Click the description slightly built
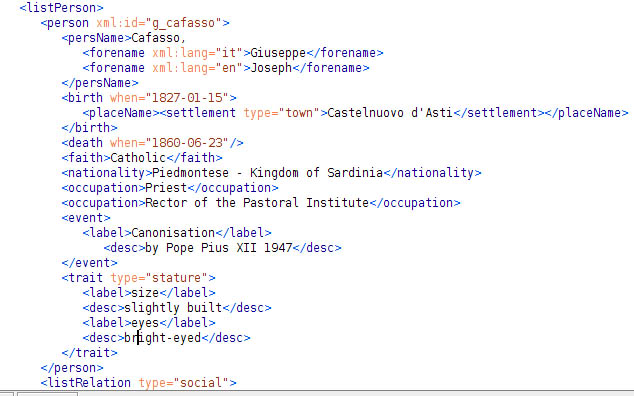The width and height of the screenshot is (634, 396). [x=173, y=308]
